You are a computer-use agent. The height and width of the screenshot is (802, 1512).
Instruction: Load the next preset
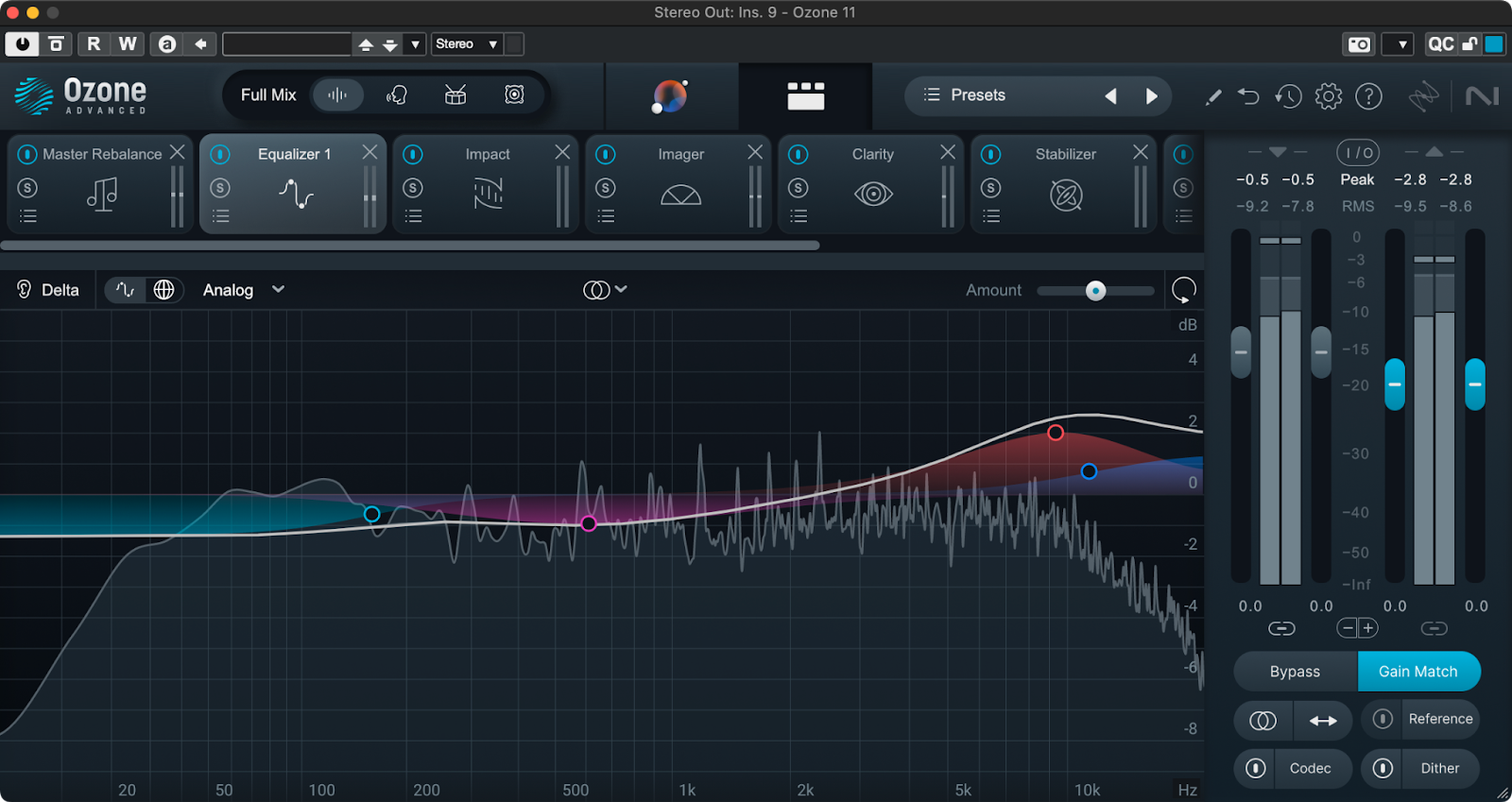click(1151, 95)
